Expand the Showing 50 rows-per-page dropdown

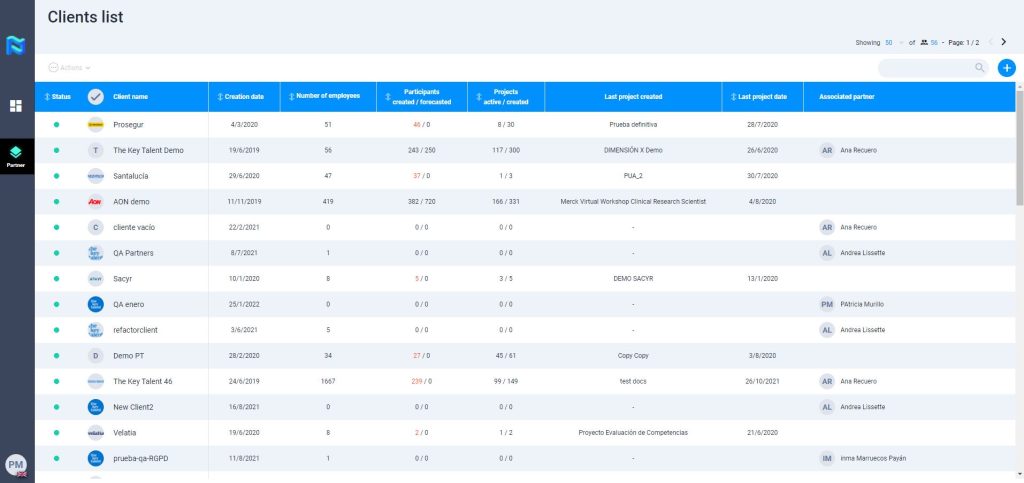pos(893,43)
